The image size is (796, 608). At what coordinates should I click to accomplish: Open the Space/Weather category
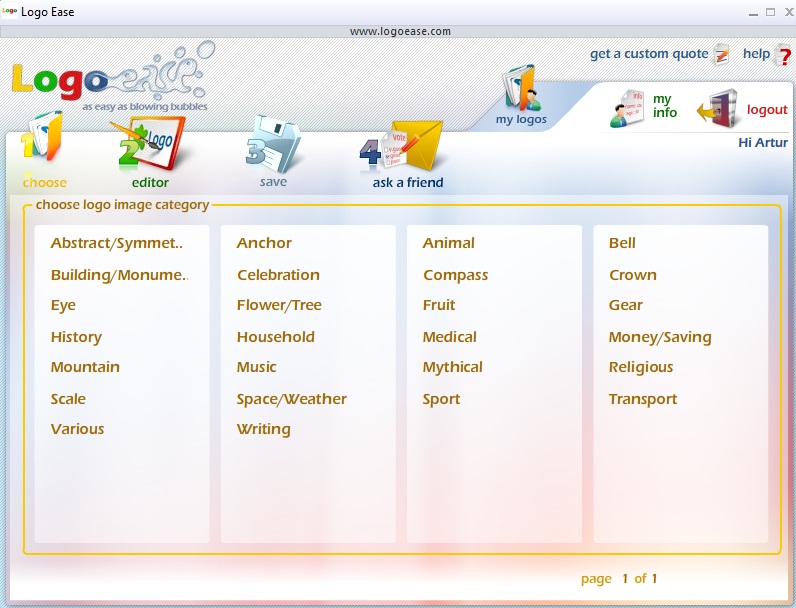tap(291, 399)
